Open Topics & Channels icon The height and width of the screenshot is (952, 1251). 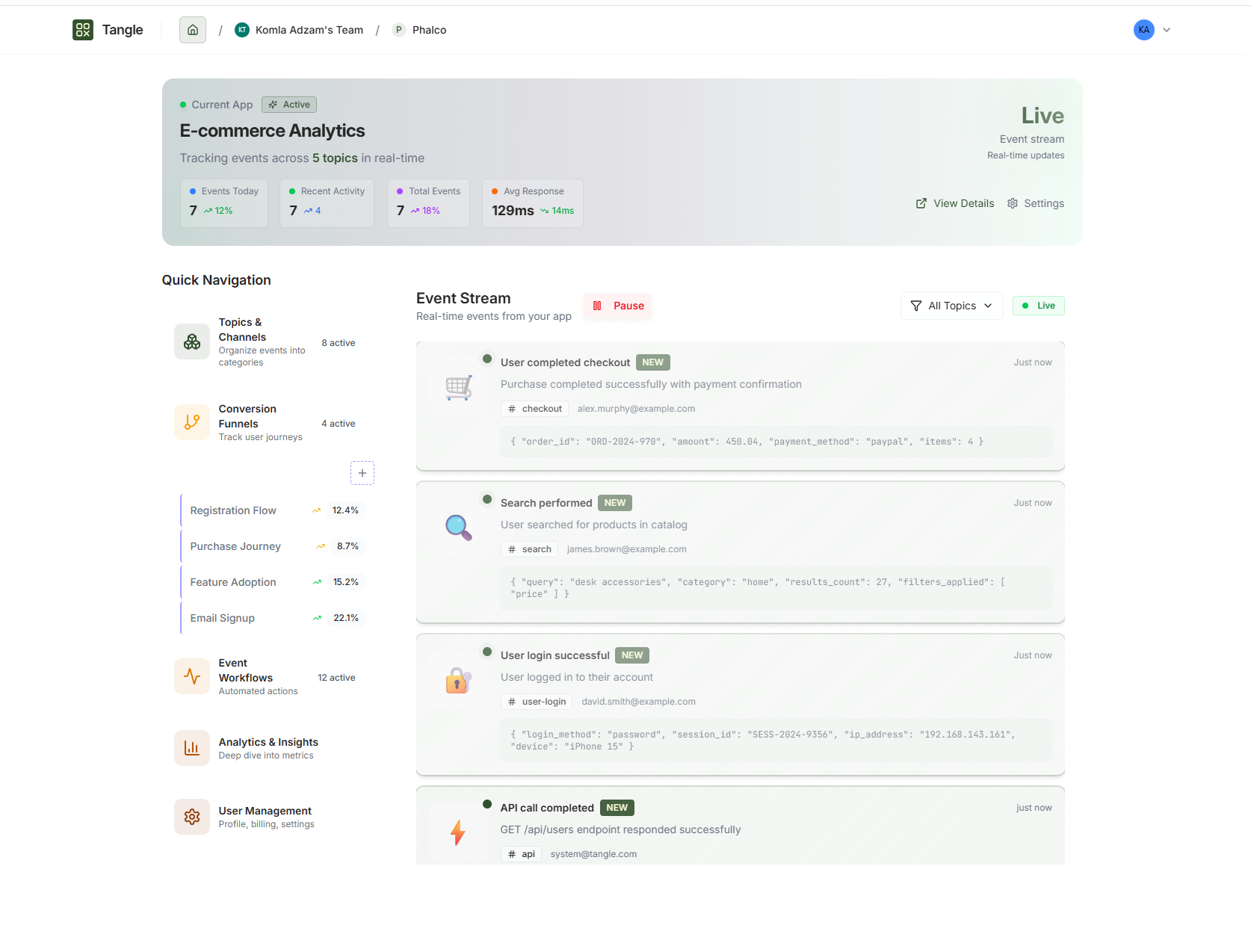tap(192, 341)
